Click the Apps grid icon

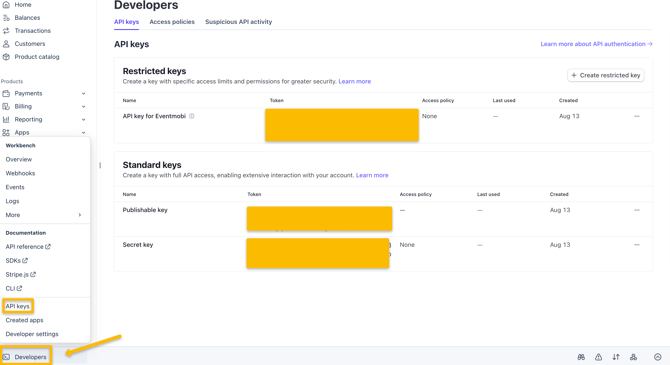click(6, 132)
